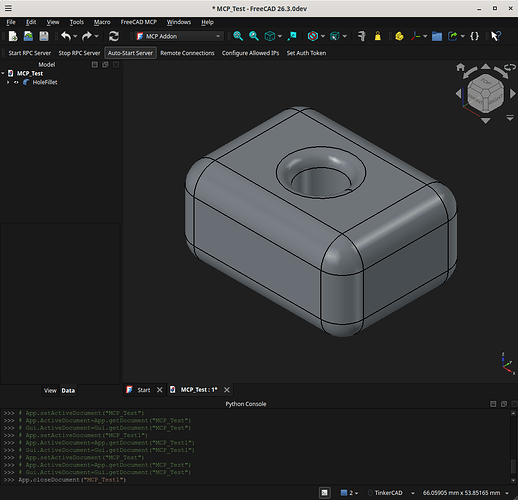
Task: Click the yellow linked-part icon
Action: (x=399, y=36)
